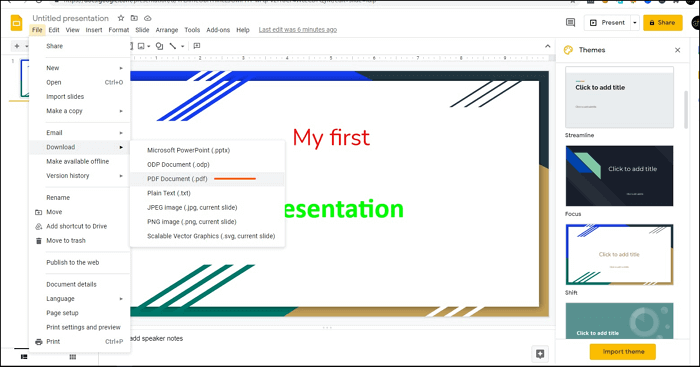Click the Import theme button
Screen dimensions: 700x367
pos(623,352)
